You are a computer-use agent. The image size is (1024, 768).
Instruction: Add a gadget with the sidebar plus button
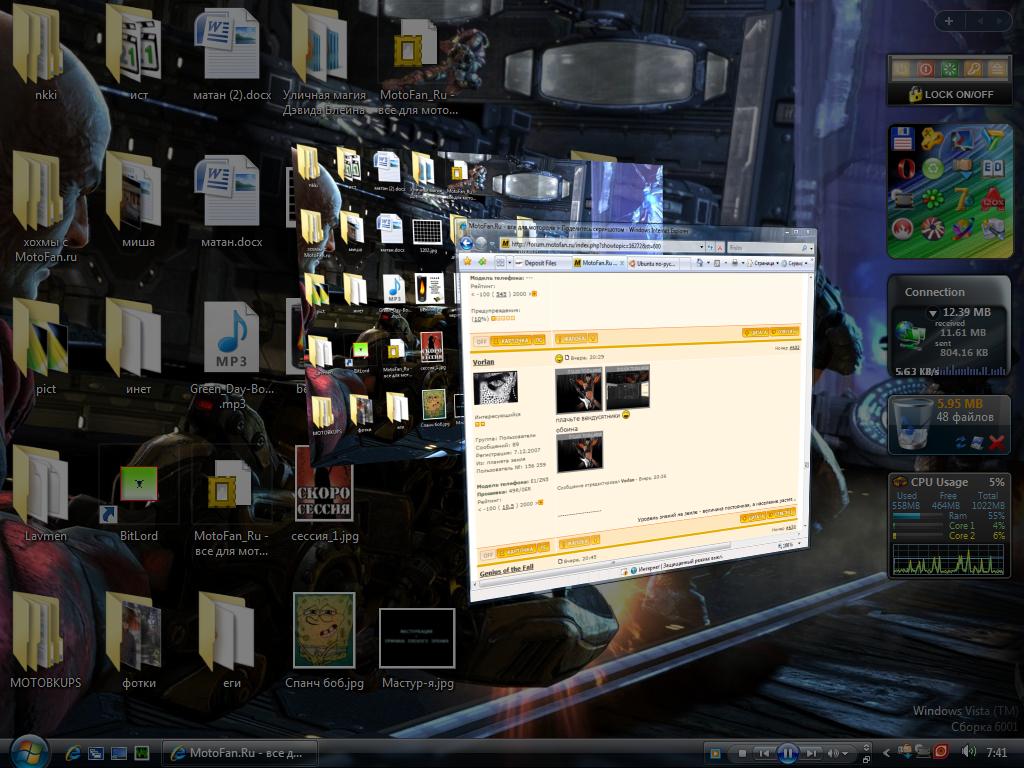point(949,21)
